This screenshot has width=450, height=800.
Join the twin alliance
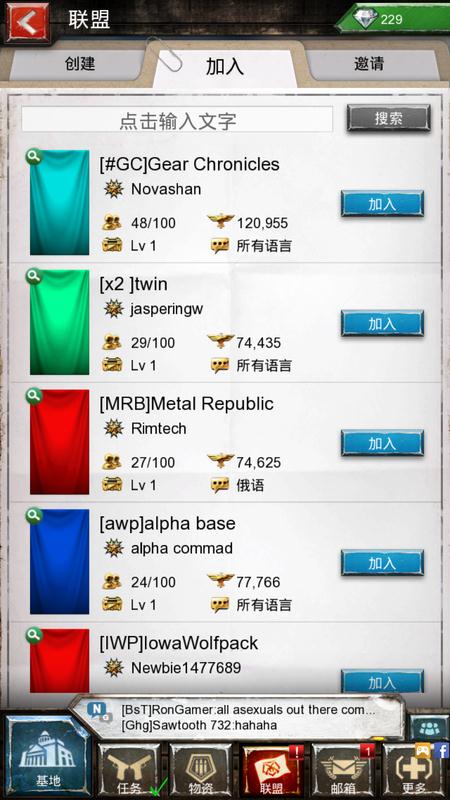coord(382,323)
